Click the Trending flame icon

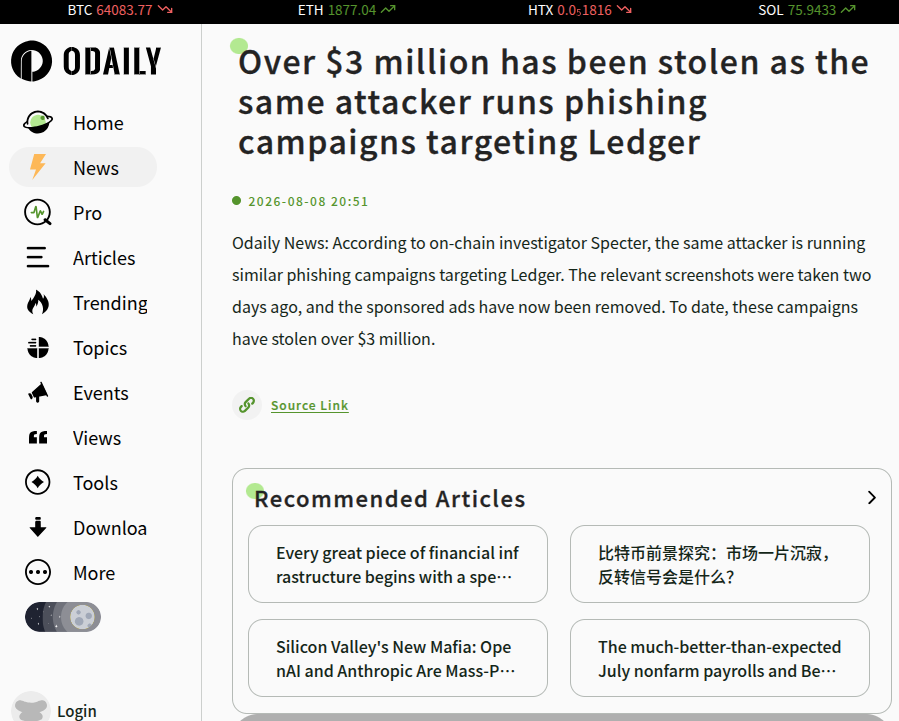[x=38, y=303]
